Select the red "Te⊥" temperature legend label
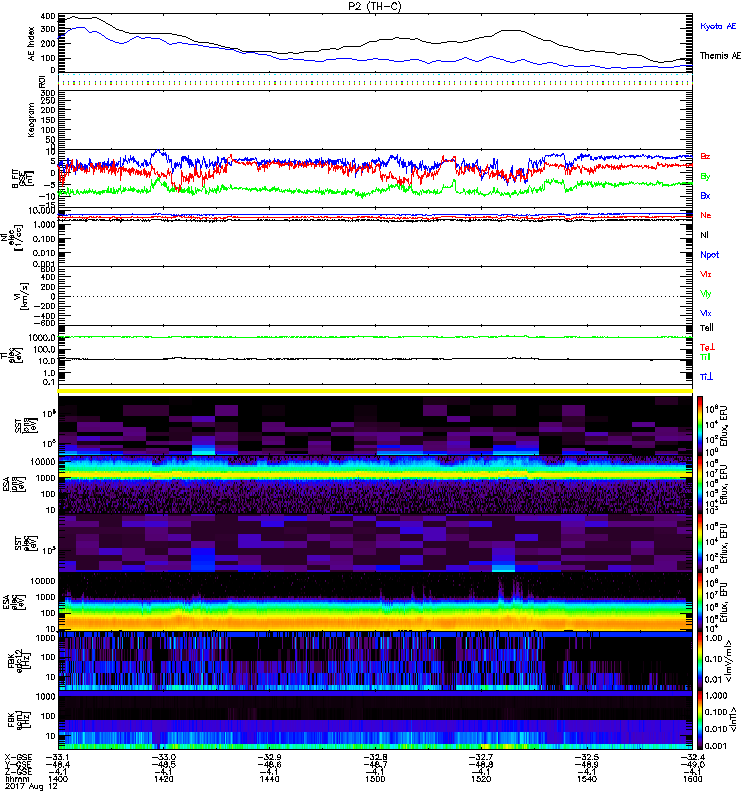 [707, 347]
